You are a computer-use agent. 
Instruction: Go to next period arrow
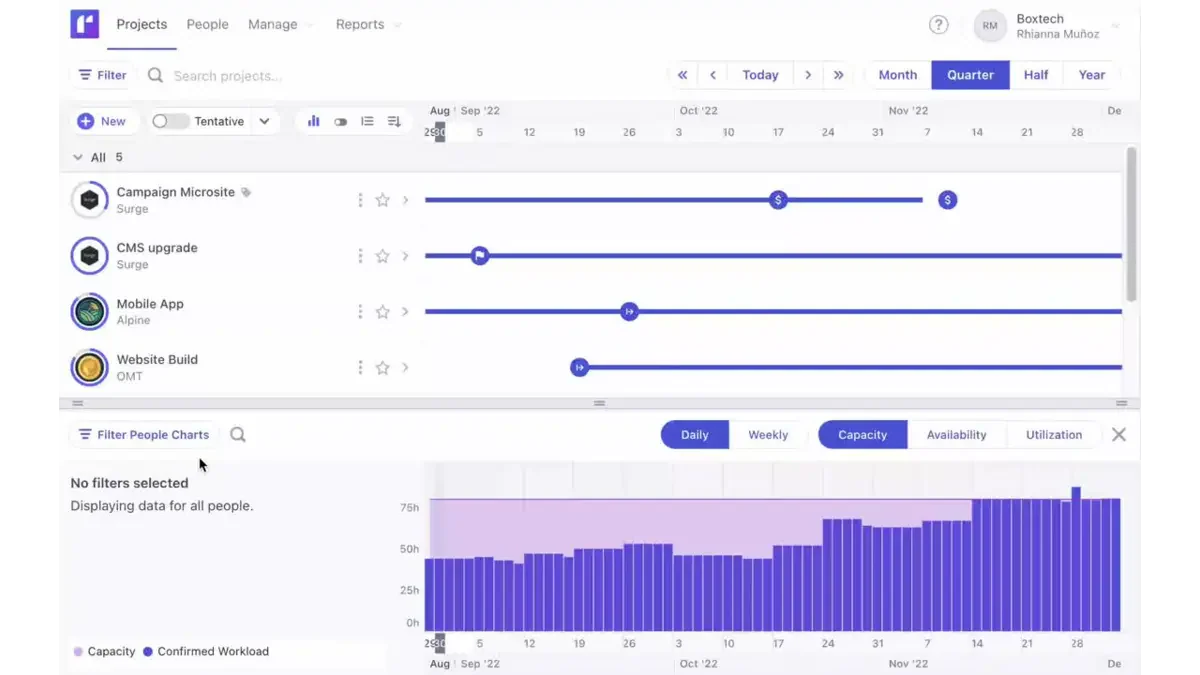coord(808,75)
